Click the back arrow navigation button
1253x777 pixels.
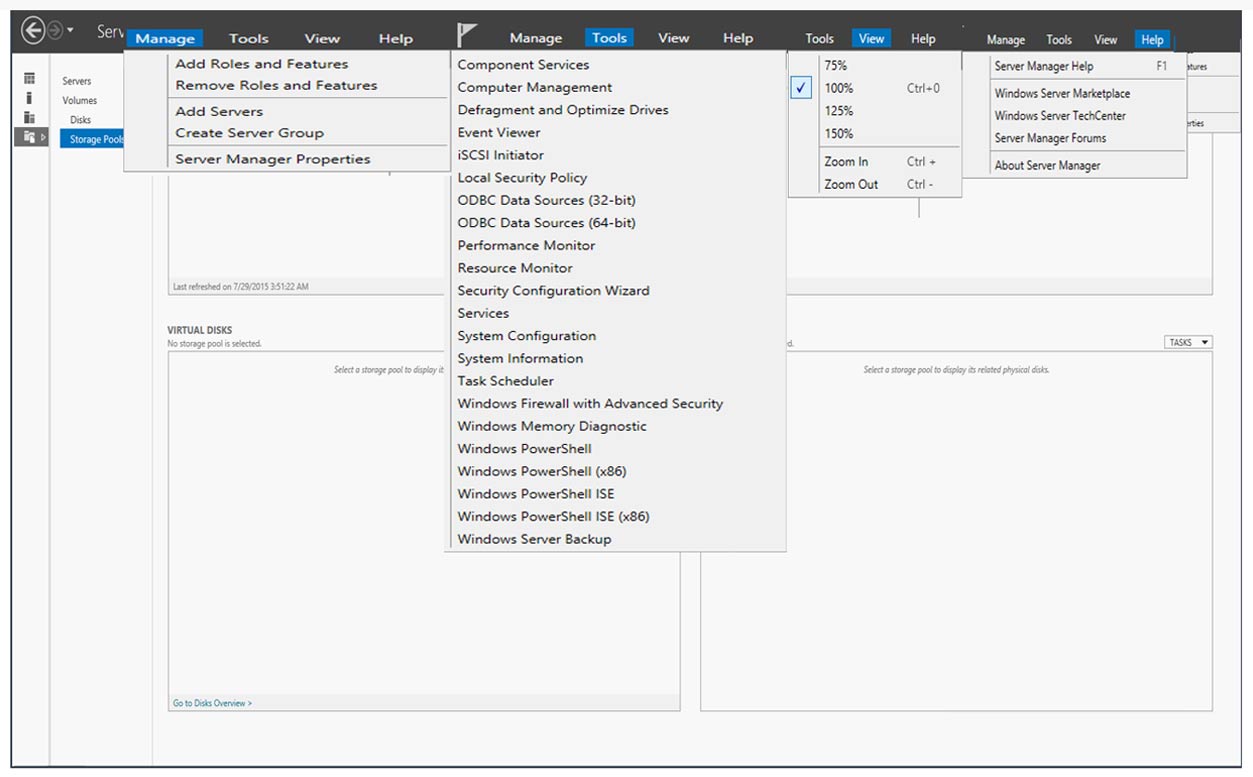pos(33,31)
